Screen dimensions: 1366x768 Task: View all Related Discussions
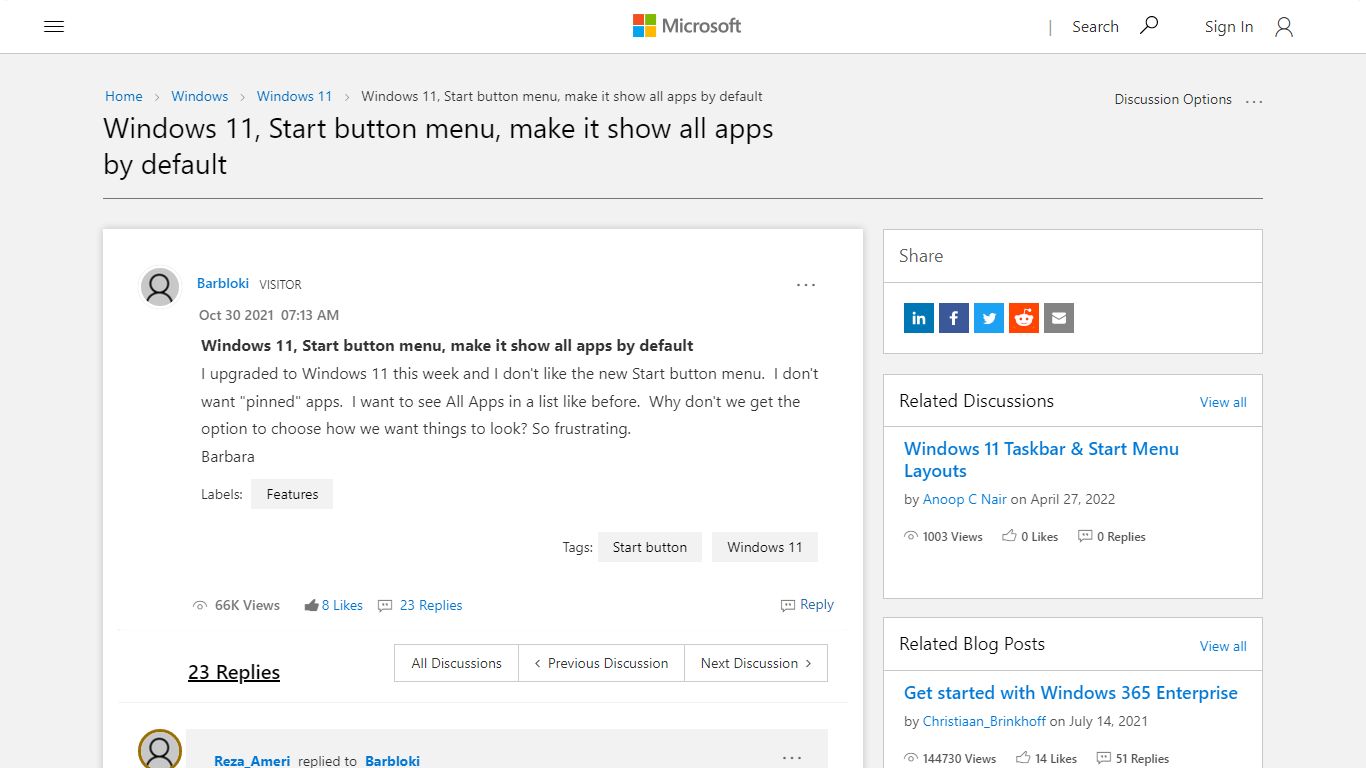coord(1223,402)
